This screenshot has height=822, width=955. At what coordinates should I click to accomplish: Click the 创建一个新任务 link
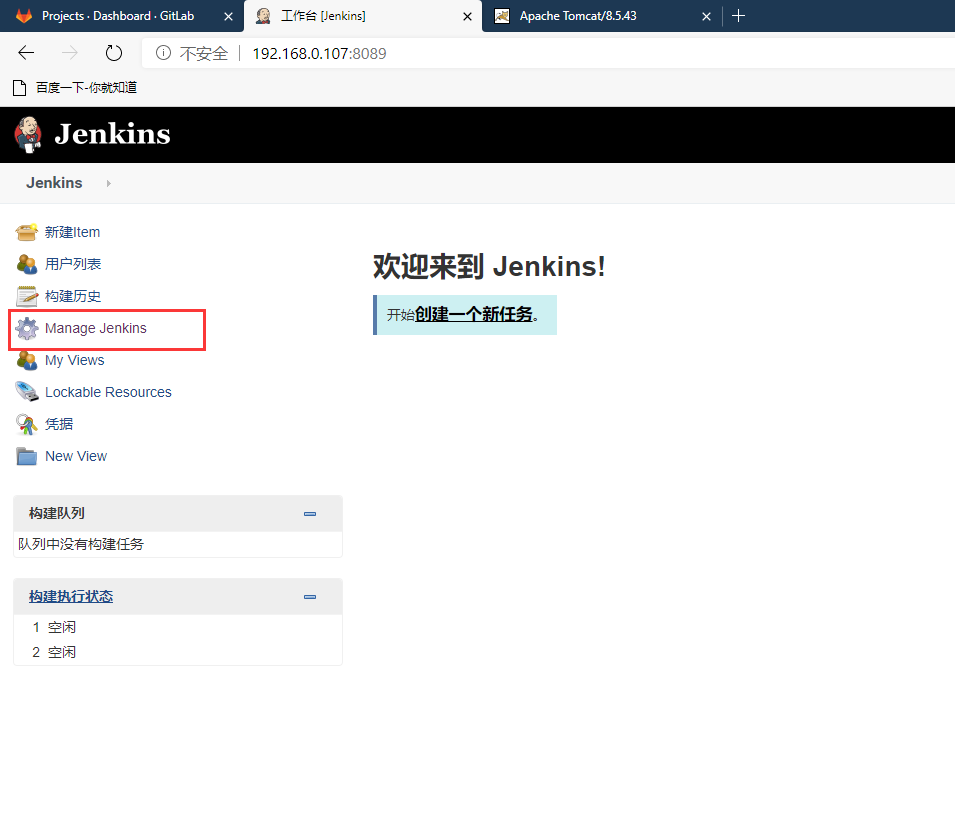tap(474, 314)
